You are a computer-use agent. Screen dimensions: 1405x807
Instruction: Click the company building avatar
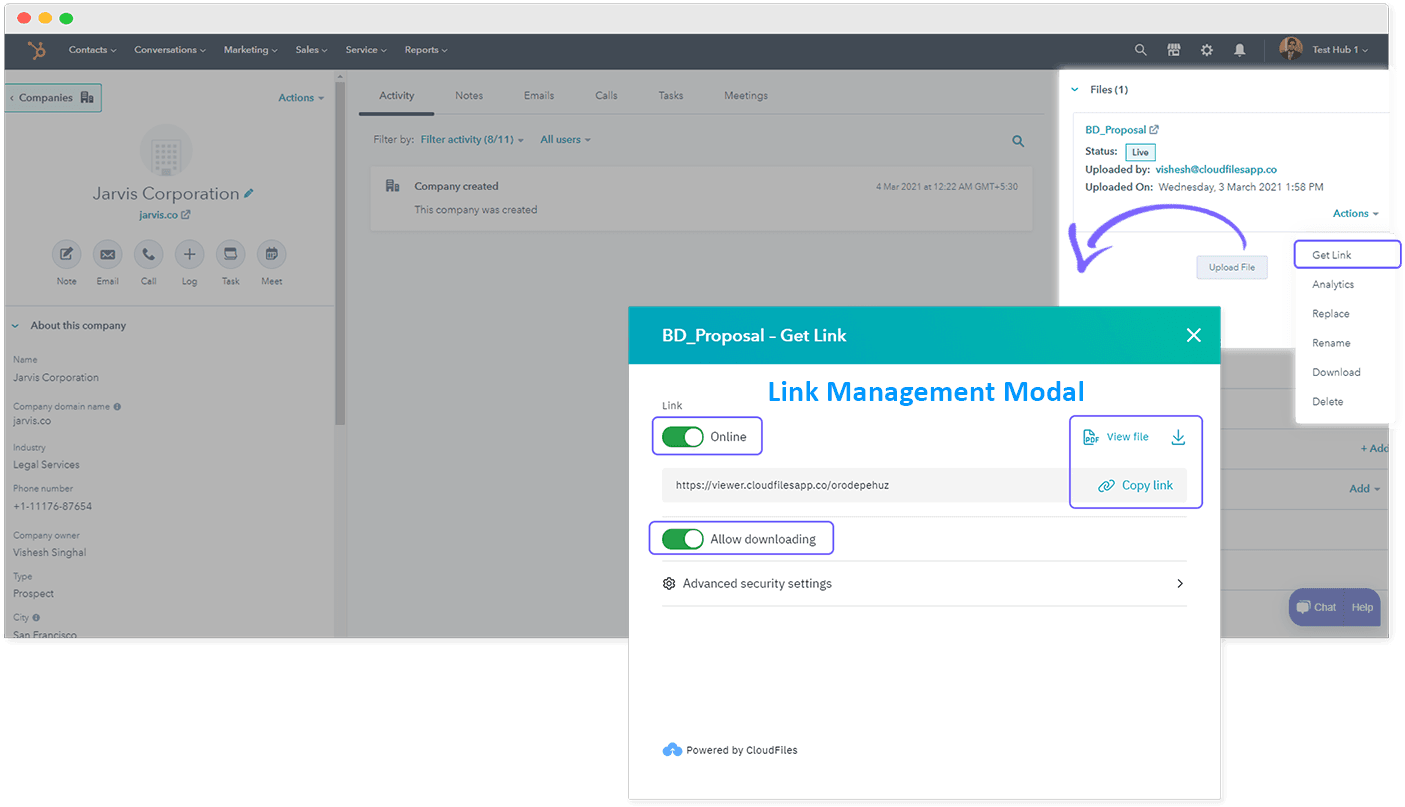coord(166,150)
